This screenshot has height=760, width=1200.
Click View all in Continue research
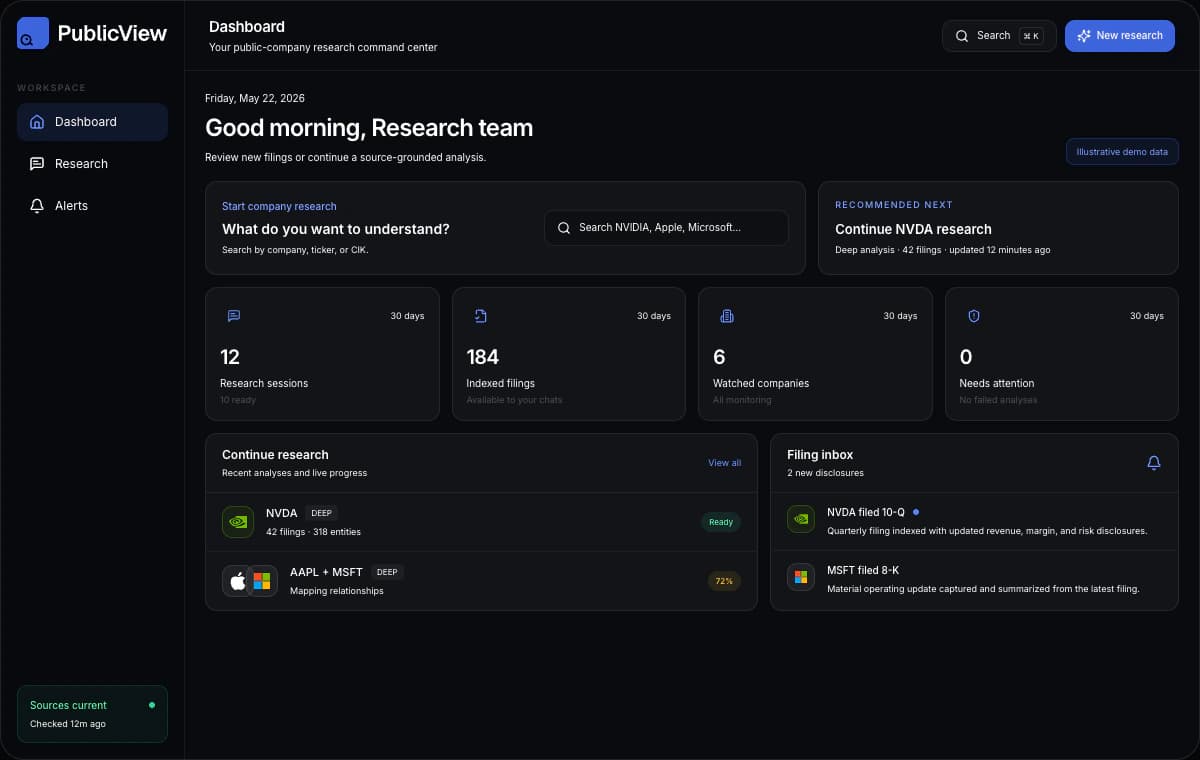pos(725,463)
